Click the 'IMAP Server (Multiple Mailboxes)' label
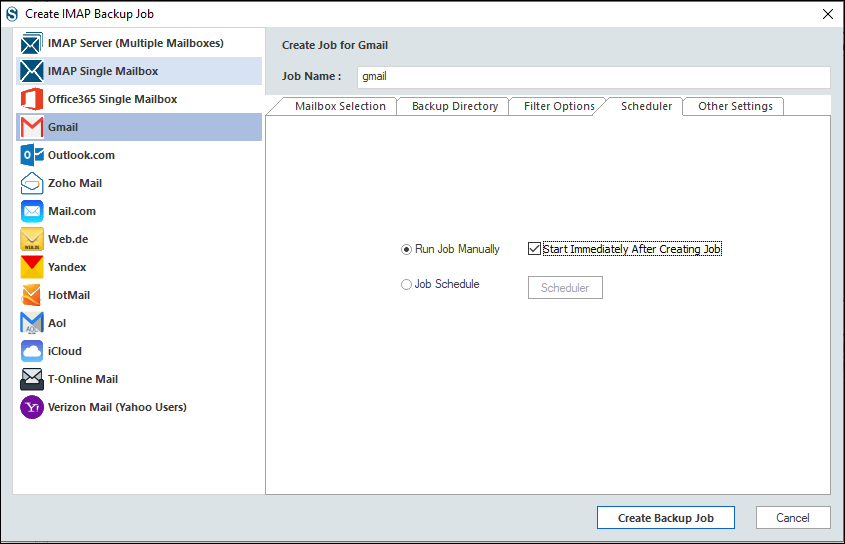845x544 pixels. 136,43
